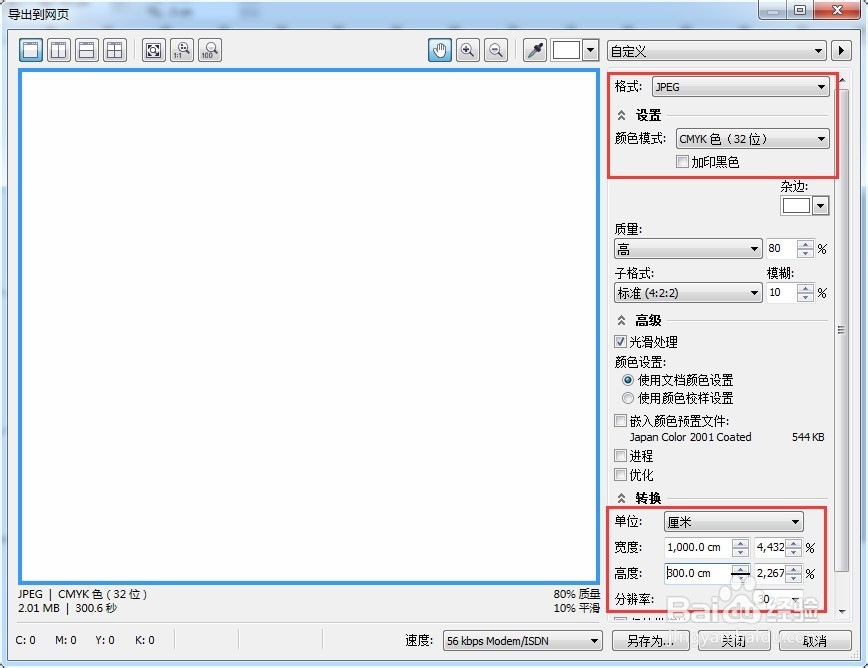
Task: Click the 高度 300.0 cm field
Action: point(698,573)
